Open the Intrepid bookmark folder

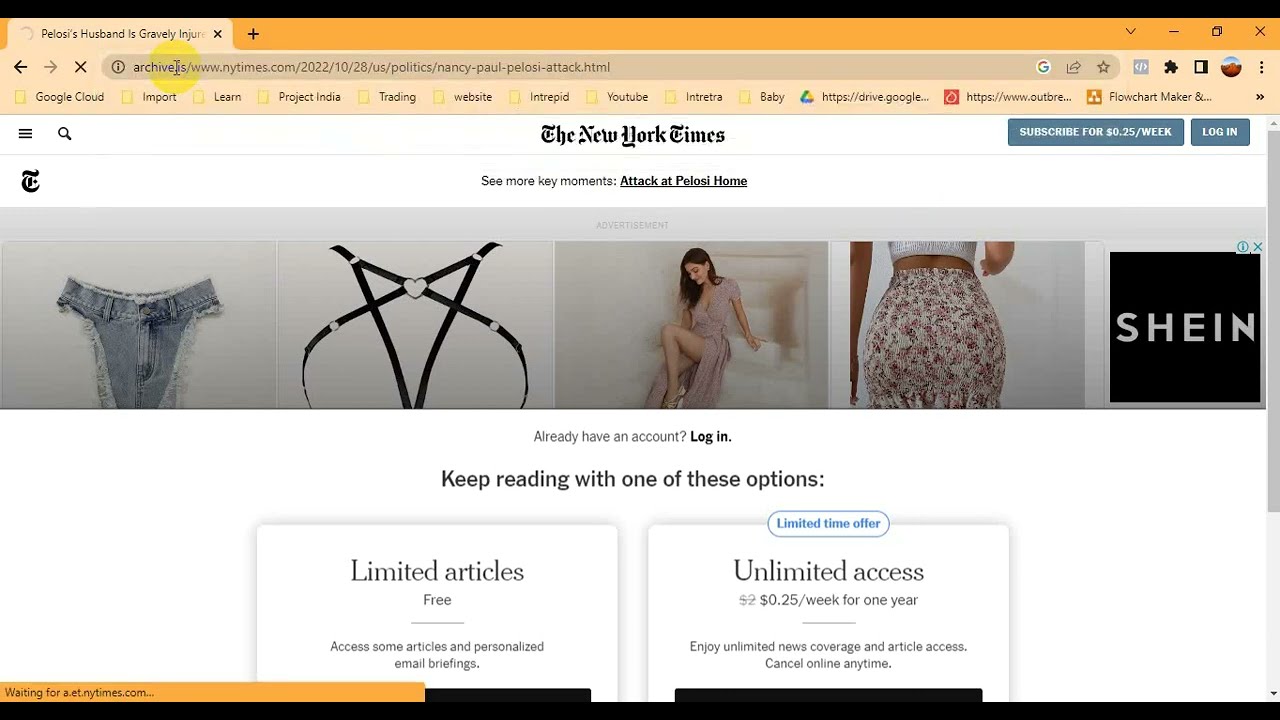point(539,97)
